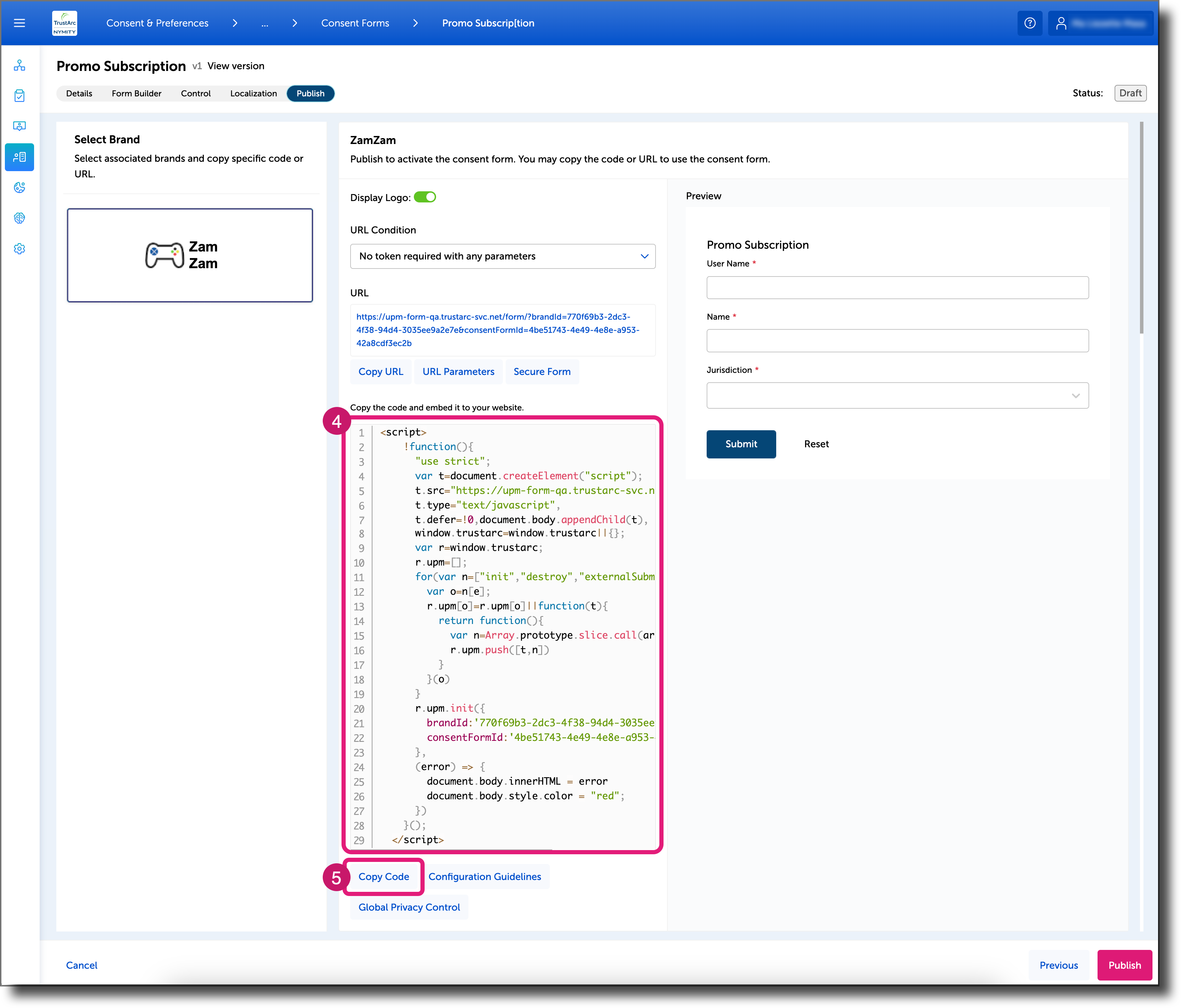Switch to the Control tab
The width and height of the screenshot is (1181, 1008).
(195, 94)
